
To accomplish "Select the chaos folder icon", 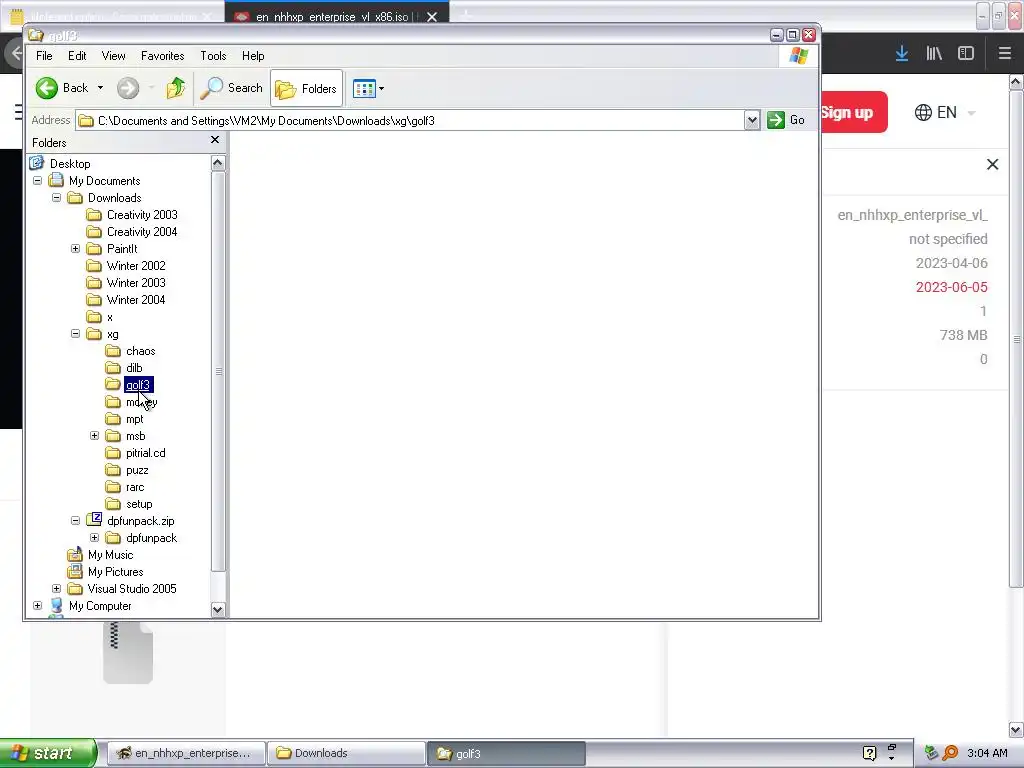I will click(114, 351).
